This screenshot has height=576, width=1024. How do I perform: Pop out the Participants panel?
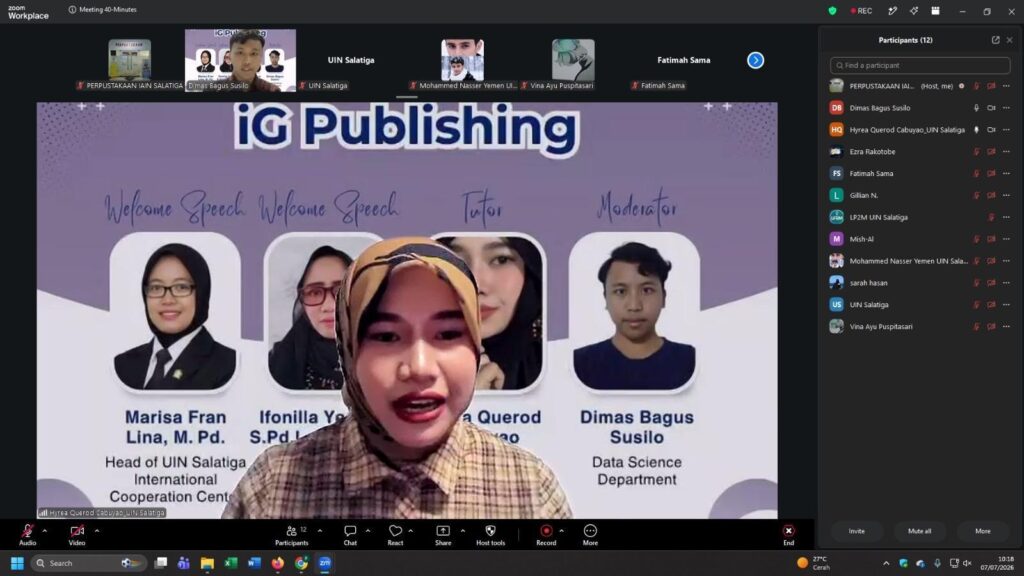tap(995, 40)
